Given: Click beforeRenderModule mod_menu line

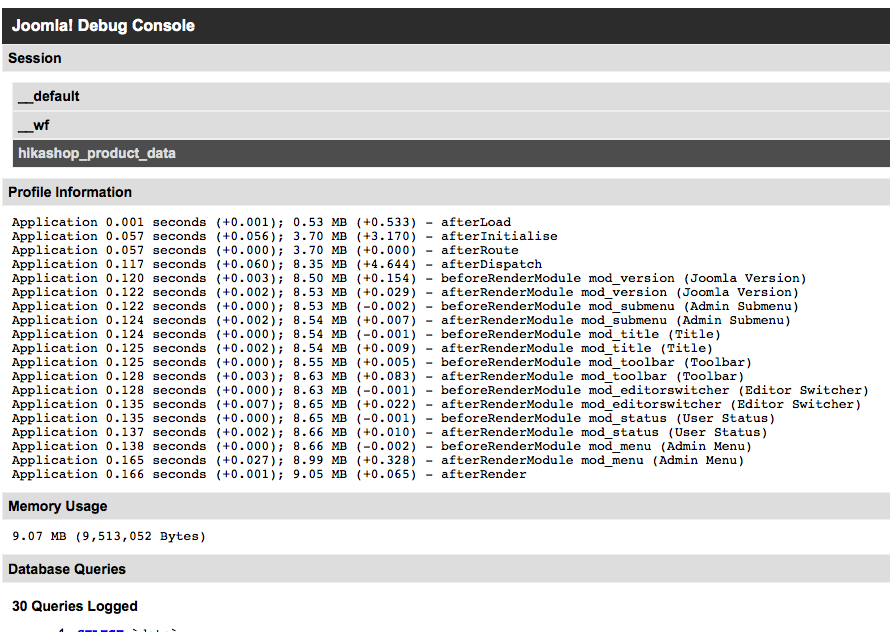Looking at the screenshot, I should (382, 446).
